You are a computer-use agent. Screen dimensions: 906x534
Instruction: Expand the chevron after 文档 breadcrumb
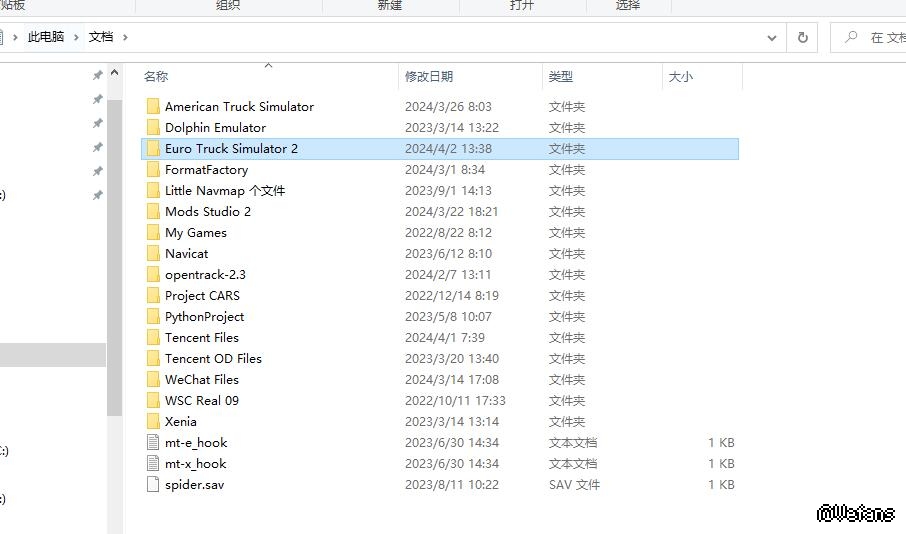tap(125, 37)
